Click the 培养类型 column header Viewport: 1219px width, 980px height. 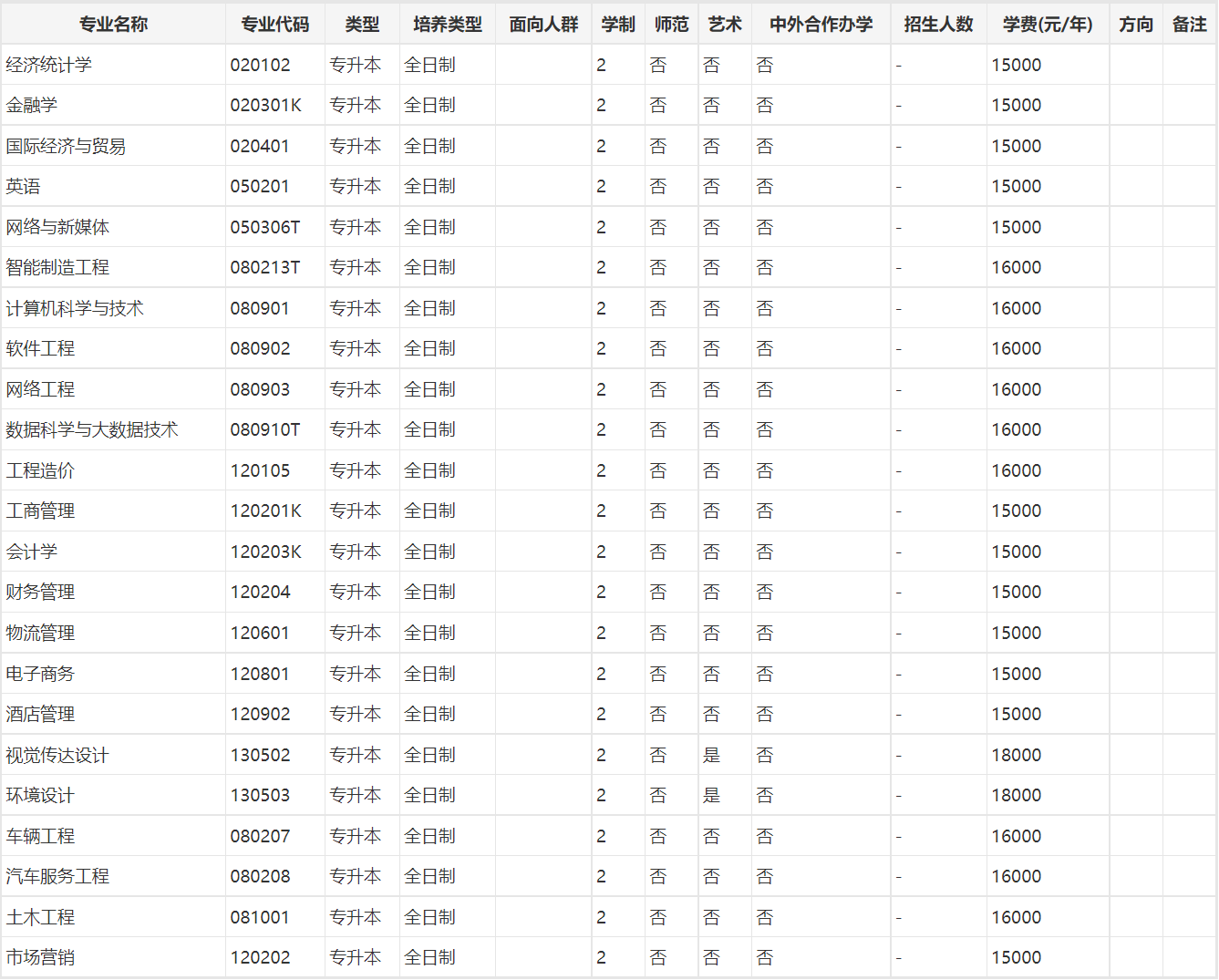coord(447,25)
